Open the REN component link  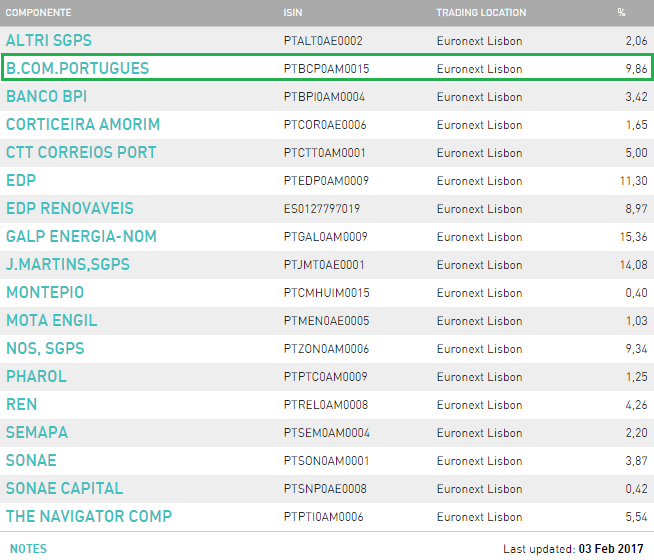tap(22, 404)
